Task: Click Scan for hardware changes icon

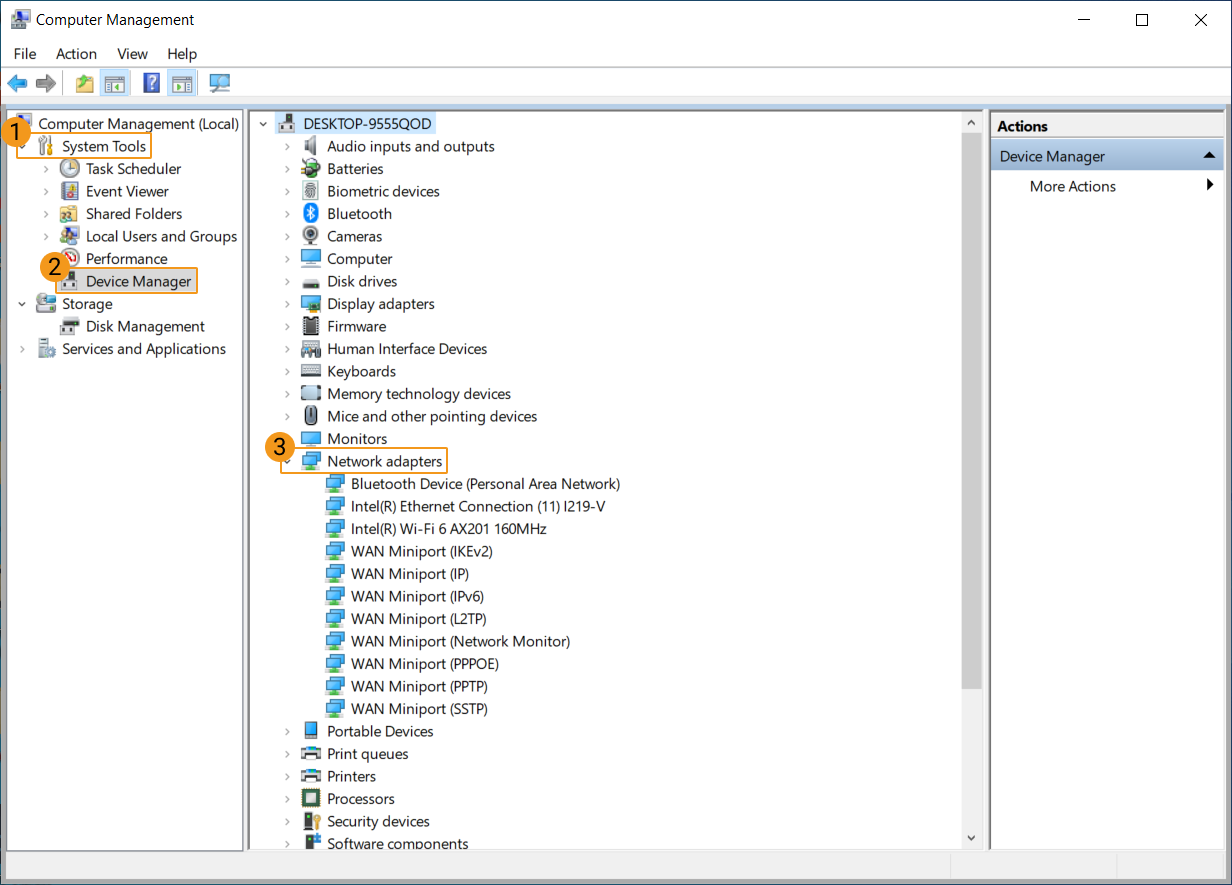Action: click(x=219, y=83)
